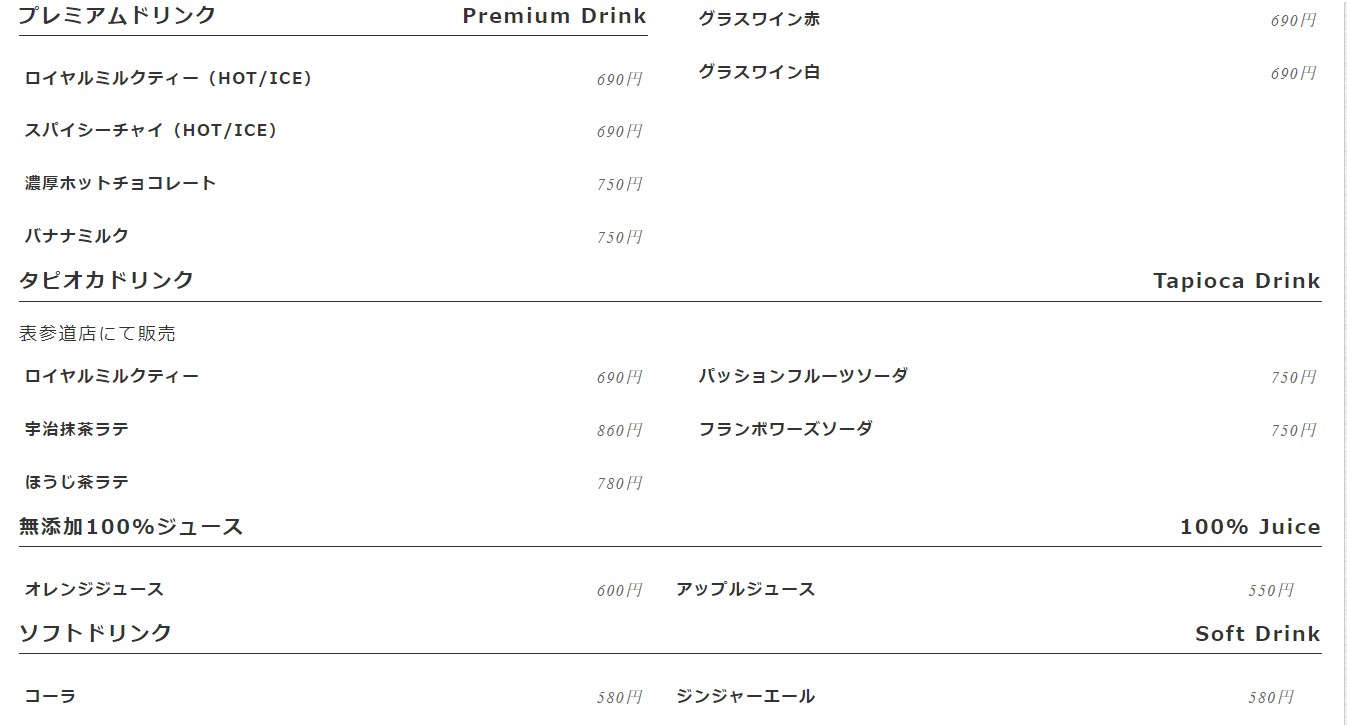Select 宇治抹茶ラテ tapioca drink
This screenshot has height=725, width=1347.
coord(77,430)
